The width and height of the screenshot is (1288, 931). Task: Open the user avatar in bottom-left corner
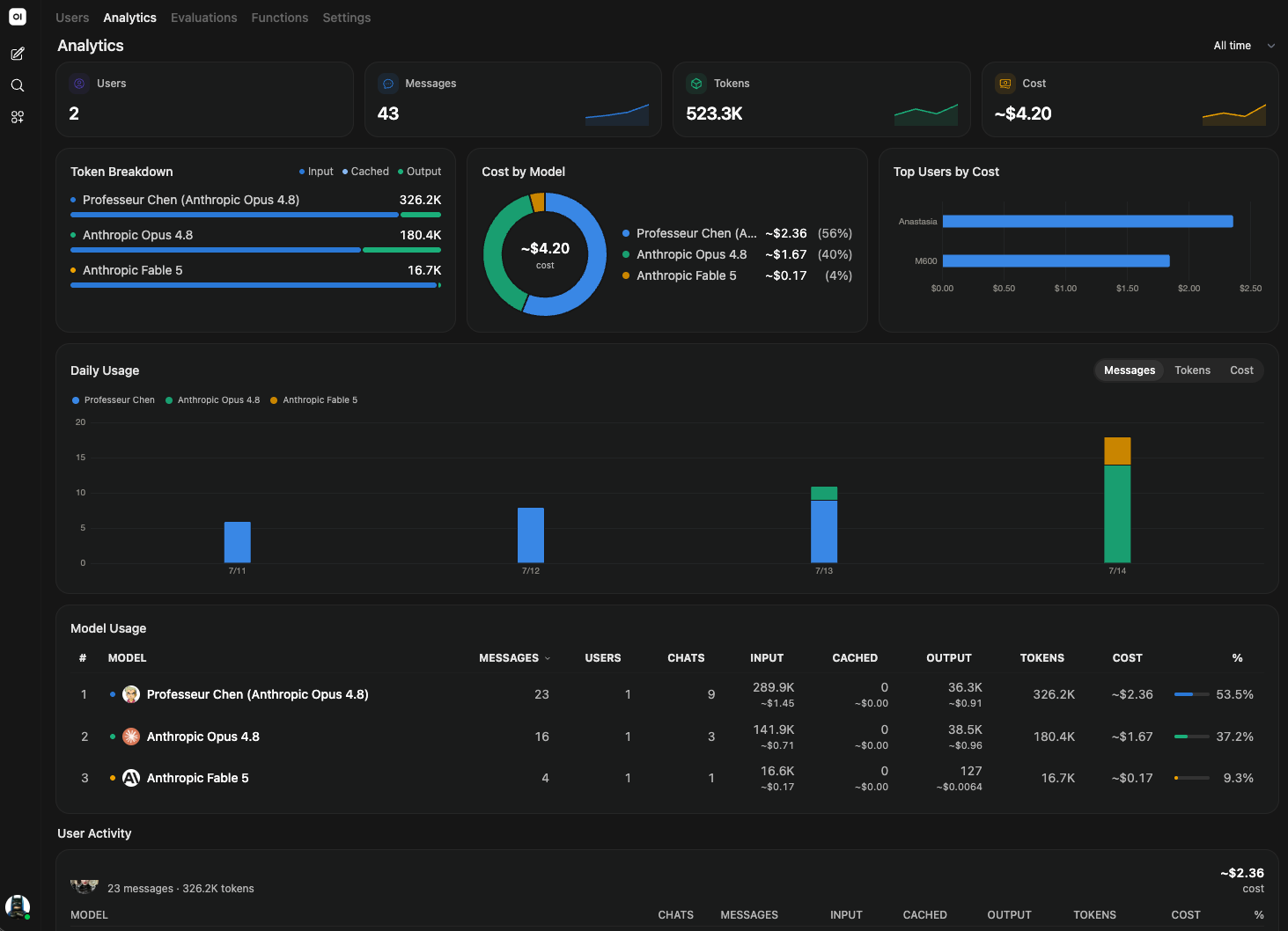click(17, 906)
